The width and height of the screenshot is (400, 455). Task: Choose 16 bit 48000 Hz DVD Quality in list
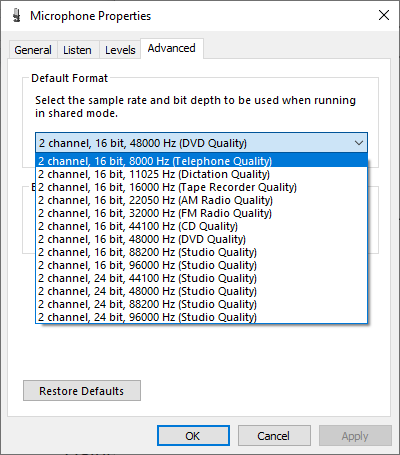[x=201, y=239]
